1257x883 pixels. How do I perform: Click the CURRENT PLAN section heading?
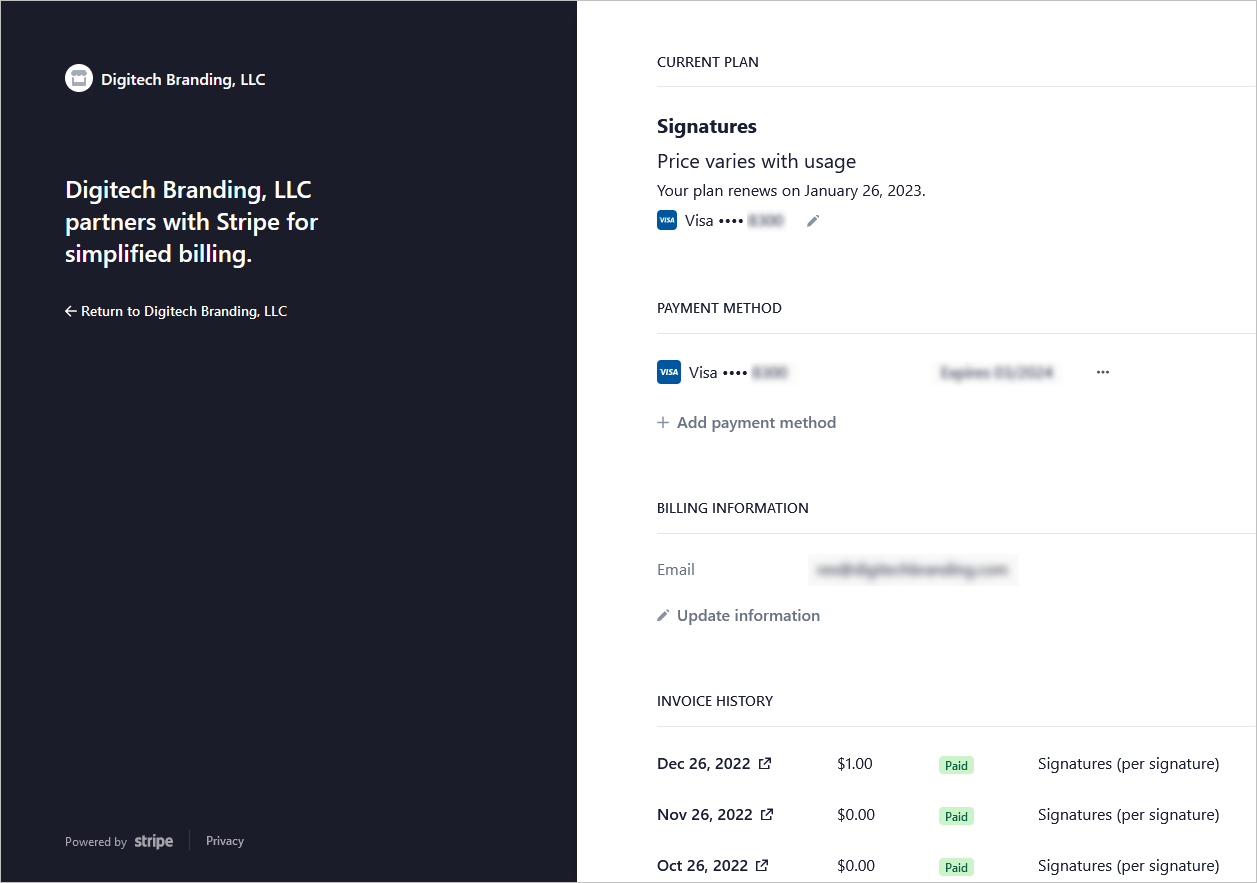(708, 62)
